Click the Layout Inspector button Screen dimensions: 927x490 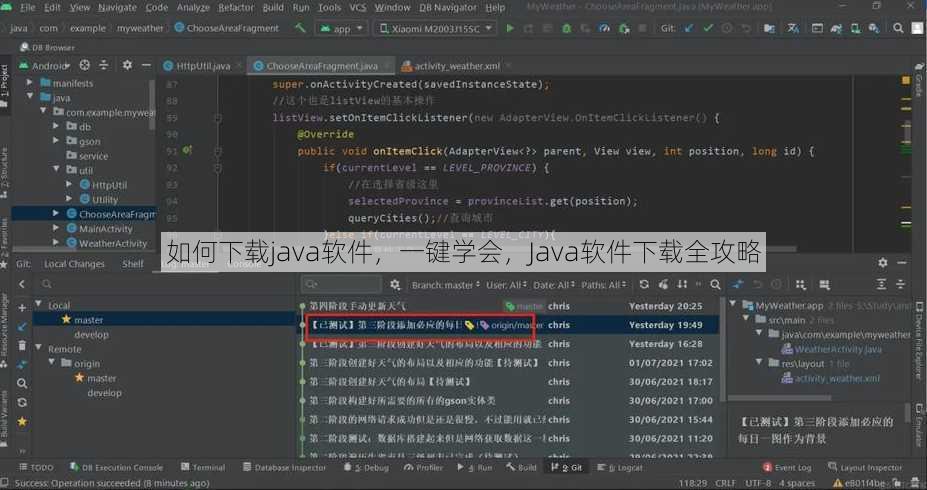click(865, 467)
